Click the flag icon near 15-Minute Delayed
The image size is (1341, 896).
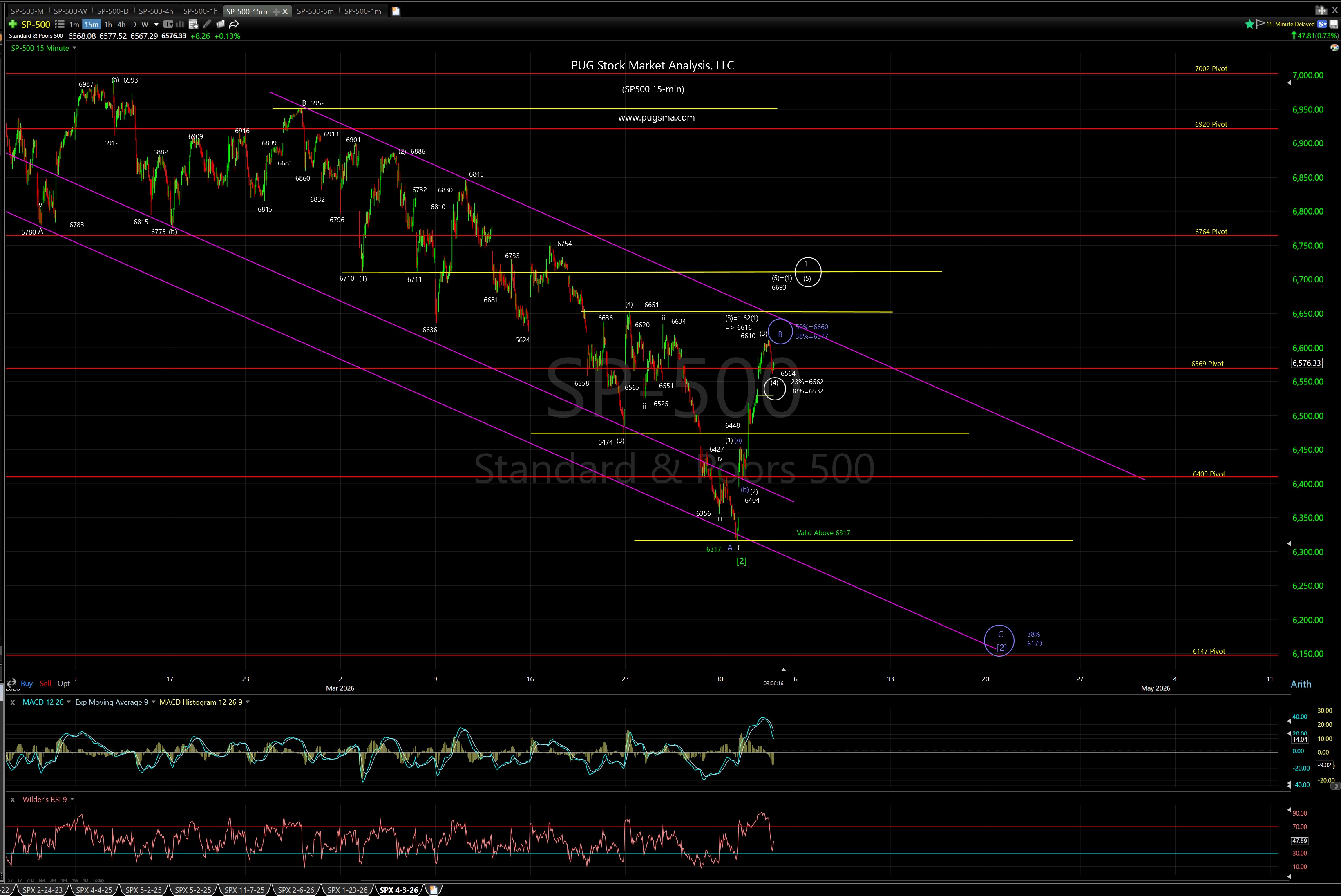[1261, 24]
